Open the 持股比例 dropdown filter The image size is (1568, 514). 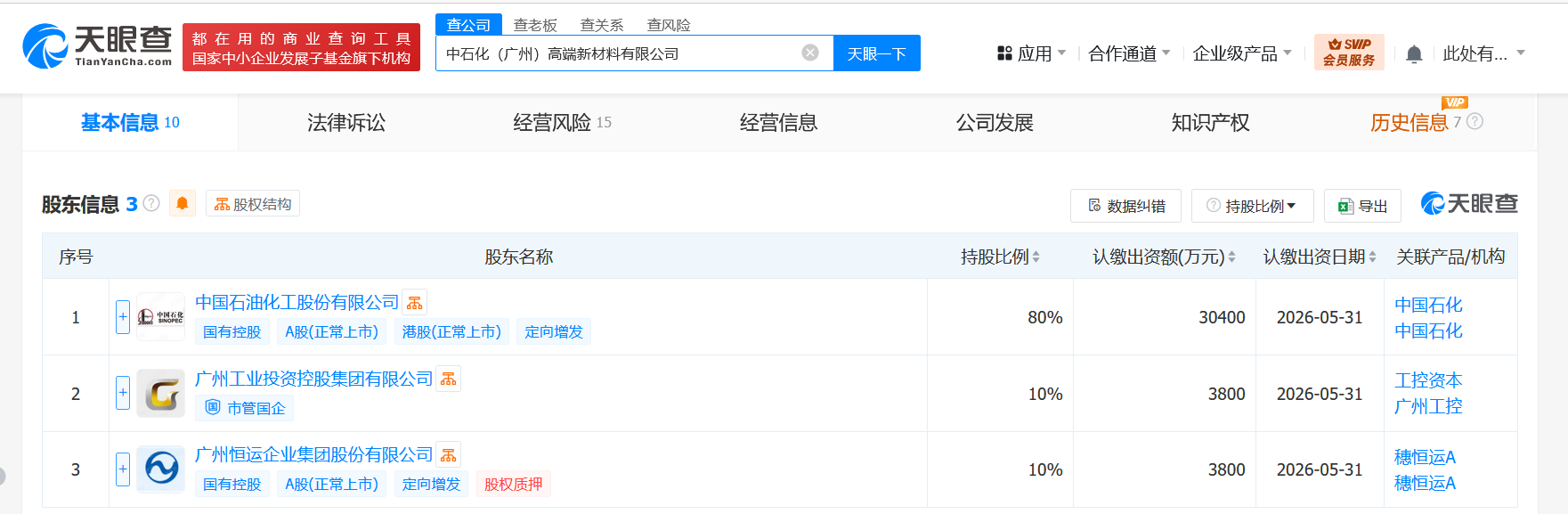1252,206
